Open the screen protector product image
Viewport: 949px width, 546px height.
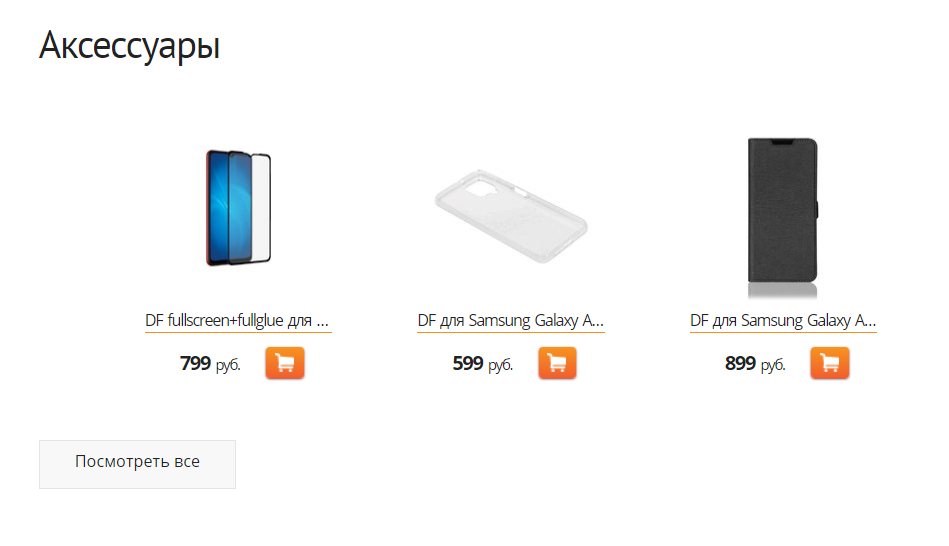pyautogui.click(x=238, y=208)
